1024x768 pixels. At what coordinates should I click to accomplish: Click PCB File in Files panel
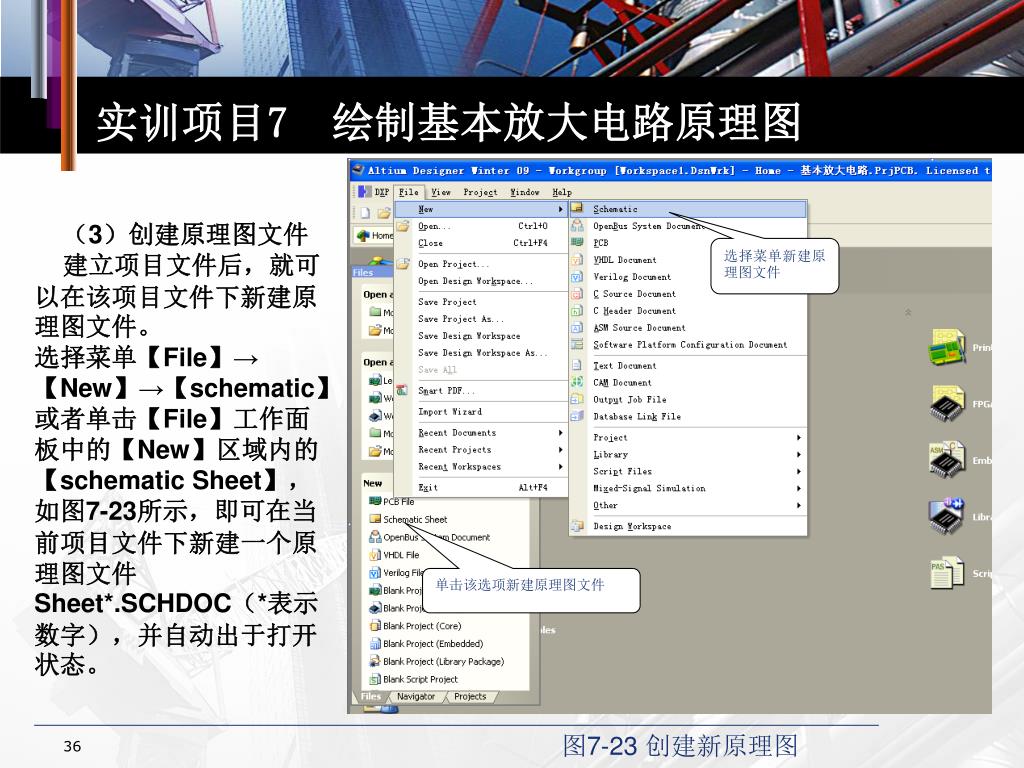click(398, 502)
